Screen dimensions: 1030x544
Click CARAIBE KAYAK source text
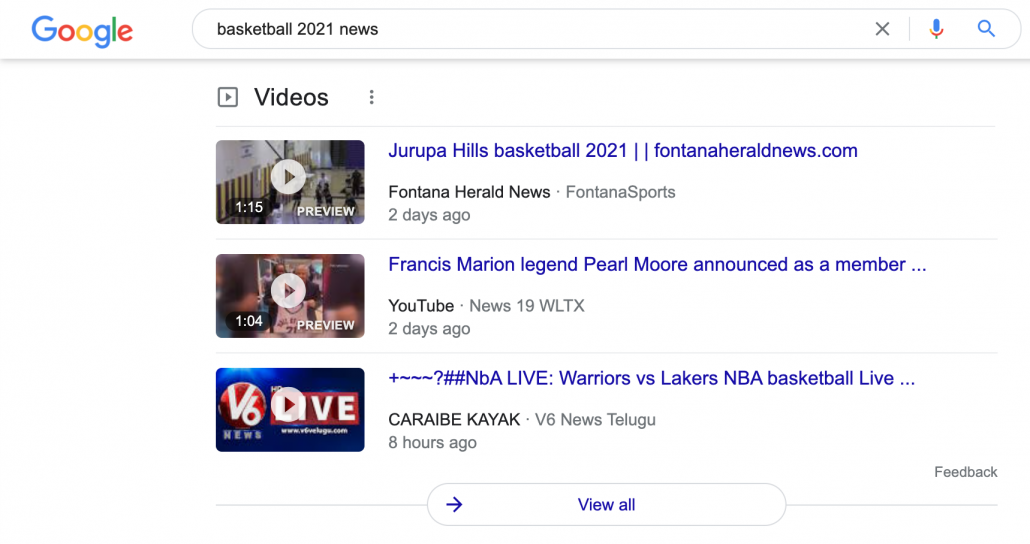[x=454, y=419]
